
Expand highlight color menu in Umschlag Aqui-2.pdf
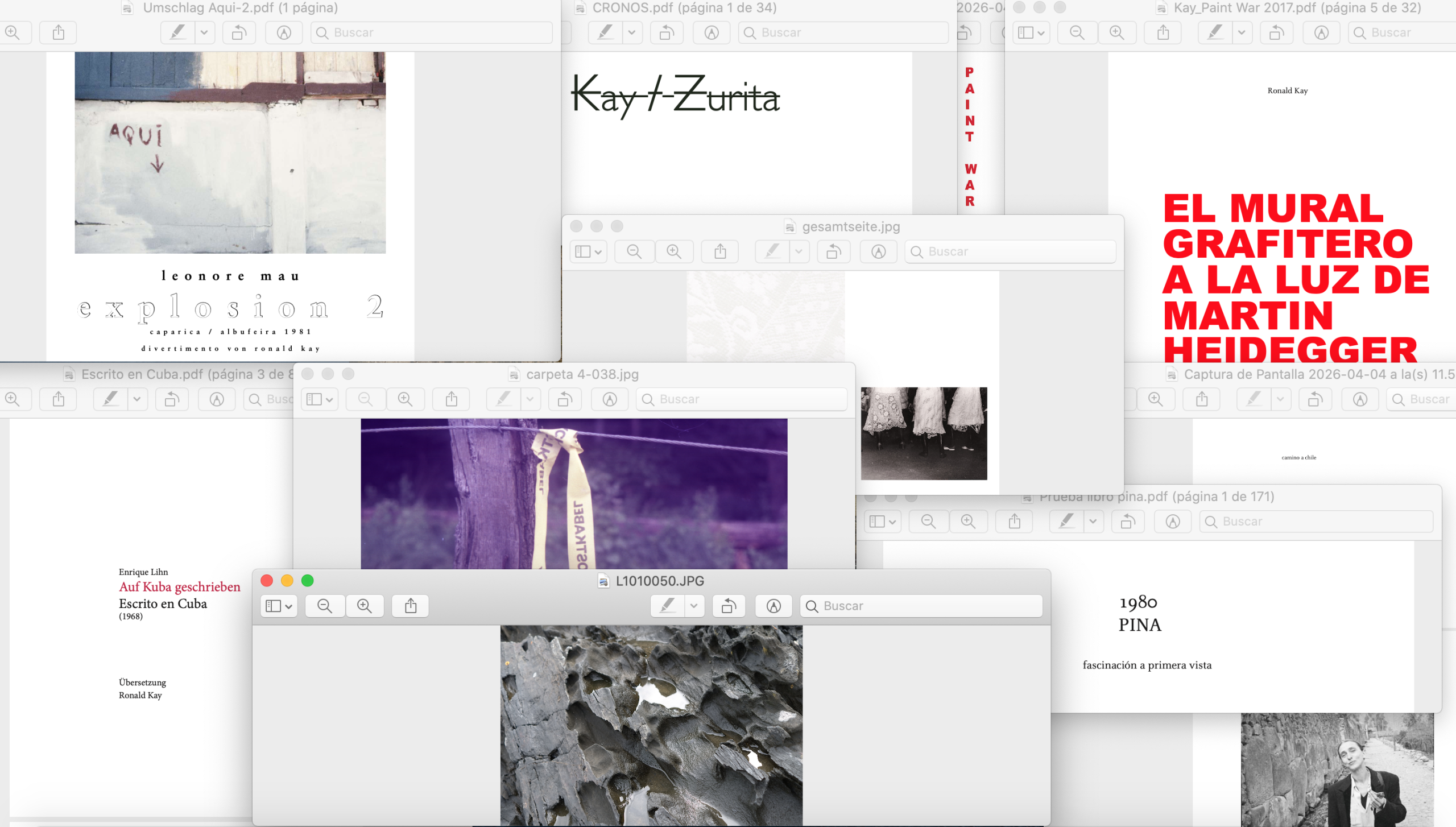click(x=204, y=32)
